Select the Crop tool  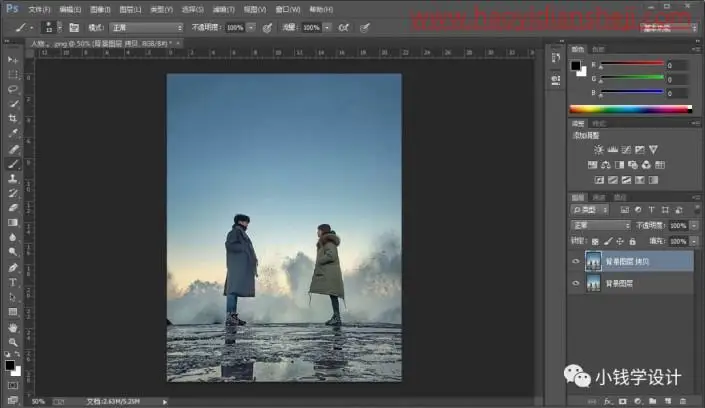point(13,118)
